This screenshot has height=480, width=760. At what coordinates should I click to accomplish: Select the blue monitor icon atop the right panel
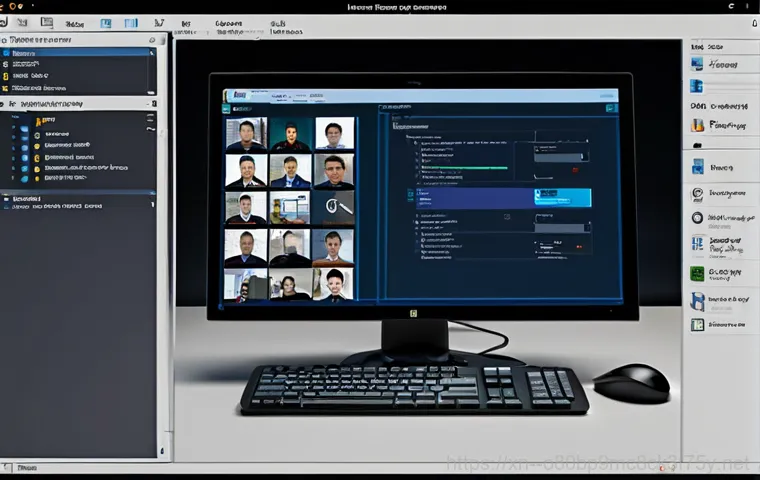pyautogui.click(x=697, y=63)
